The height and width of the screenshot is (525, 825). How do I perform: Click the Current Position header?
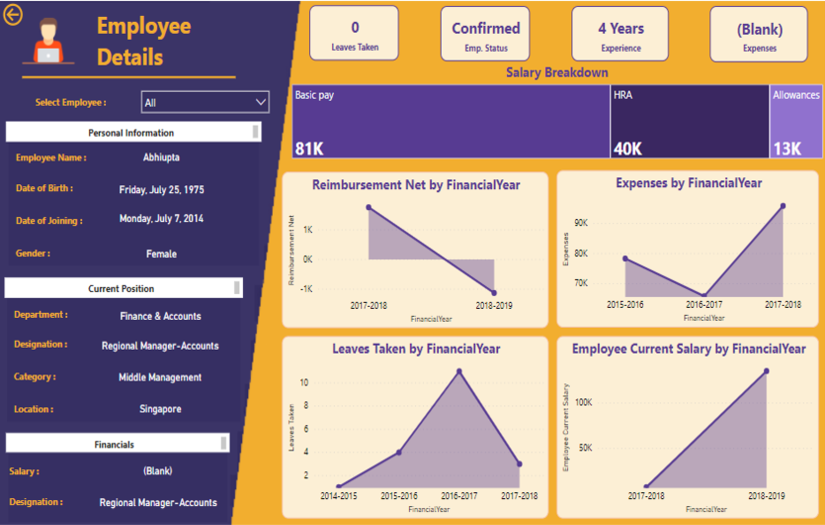click(124, 288)
